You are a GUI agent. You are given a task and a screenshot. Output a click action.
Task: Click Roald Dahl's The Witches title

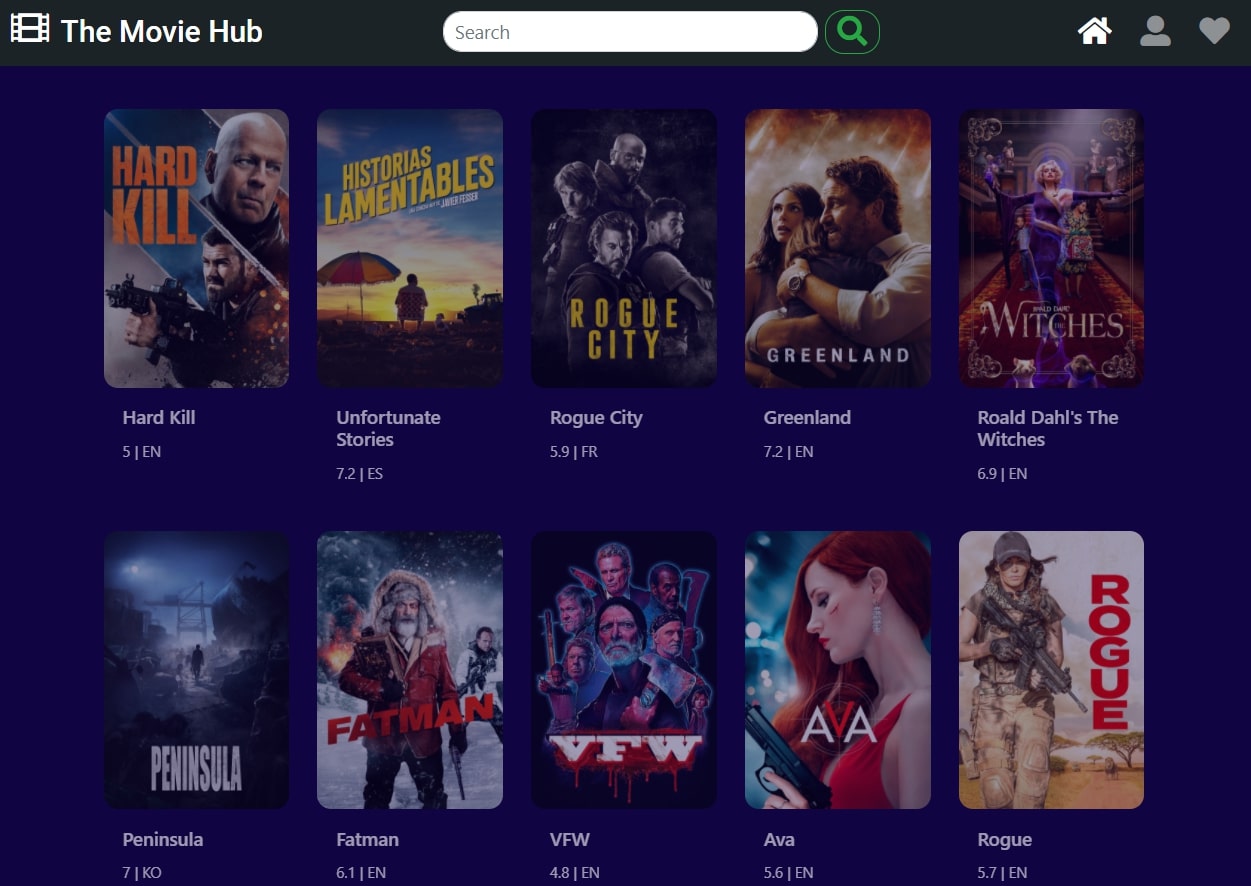1048,429
